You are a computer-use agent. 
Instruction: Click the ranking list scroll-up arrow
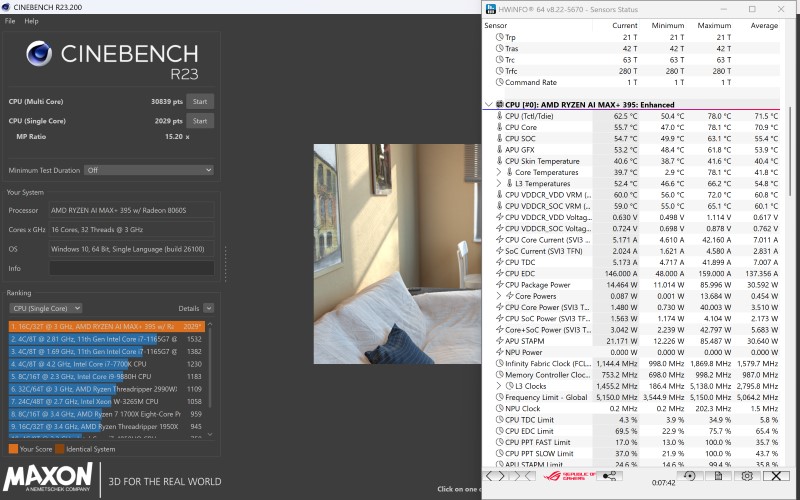coord(210,324)
